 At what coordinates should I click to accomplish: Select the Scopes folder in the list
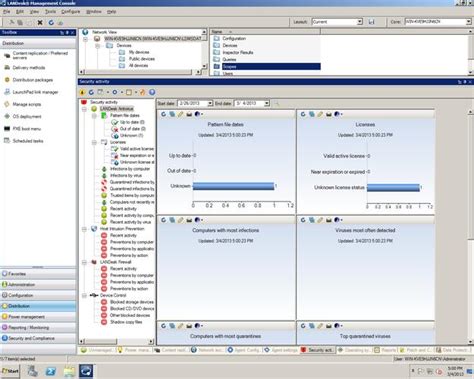point(266,67)
